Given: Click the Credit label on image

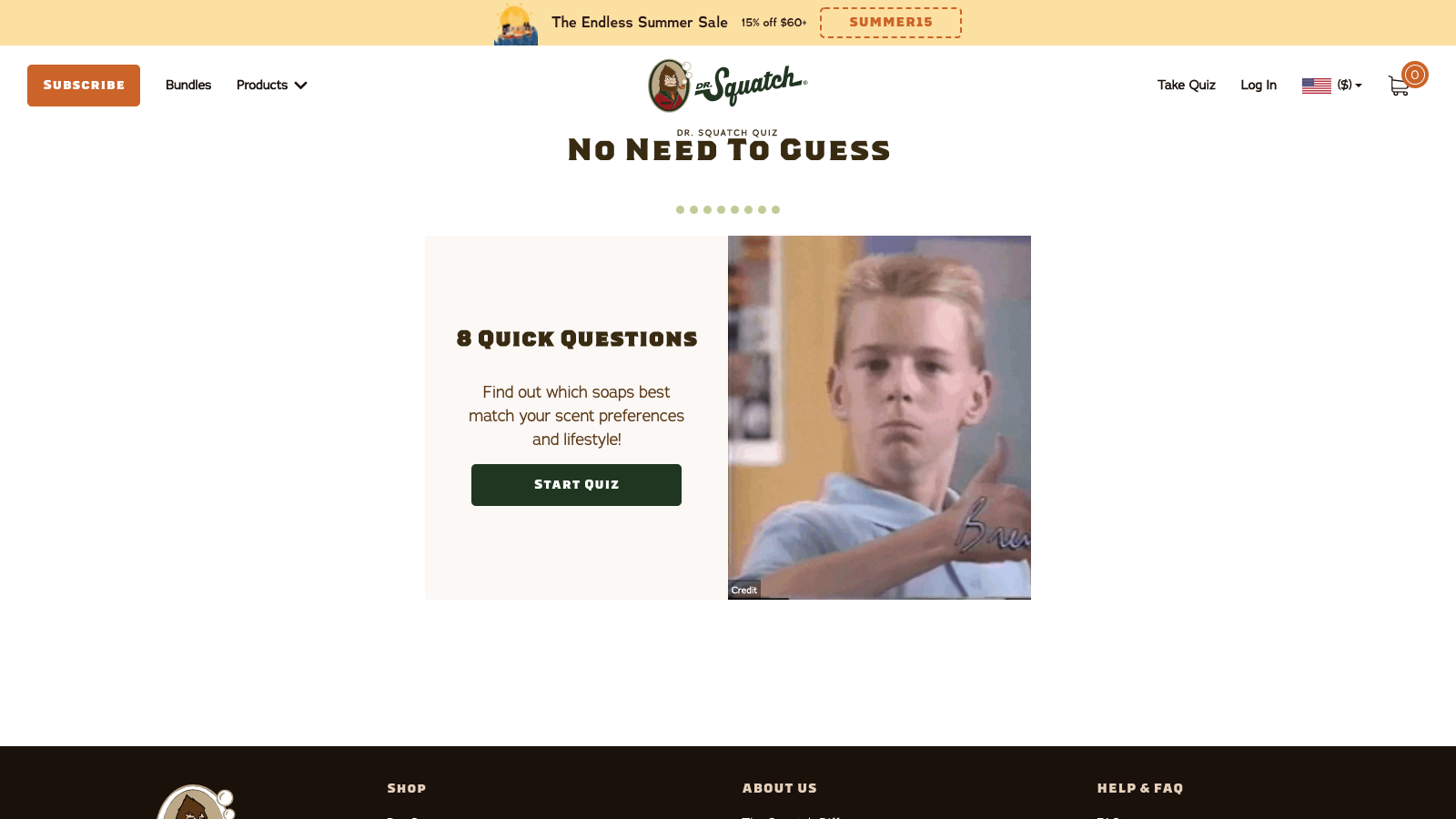Looking at the screenshot, I should (x=744, y=590).
